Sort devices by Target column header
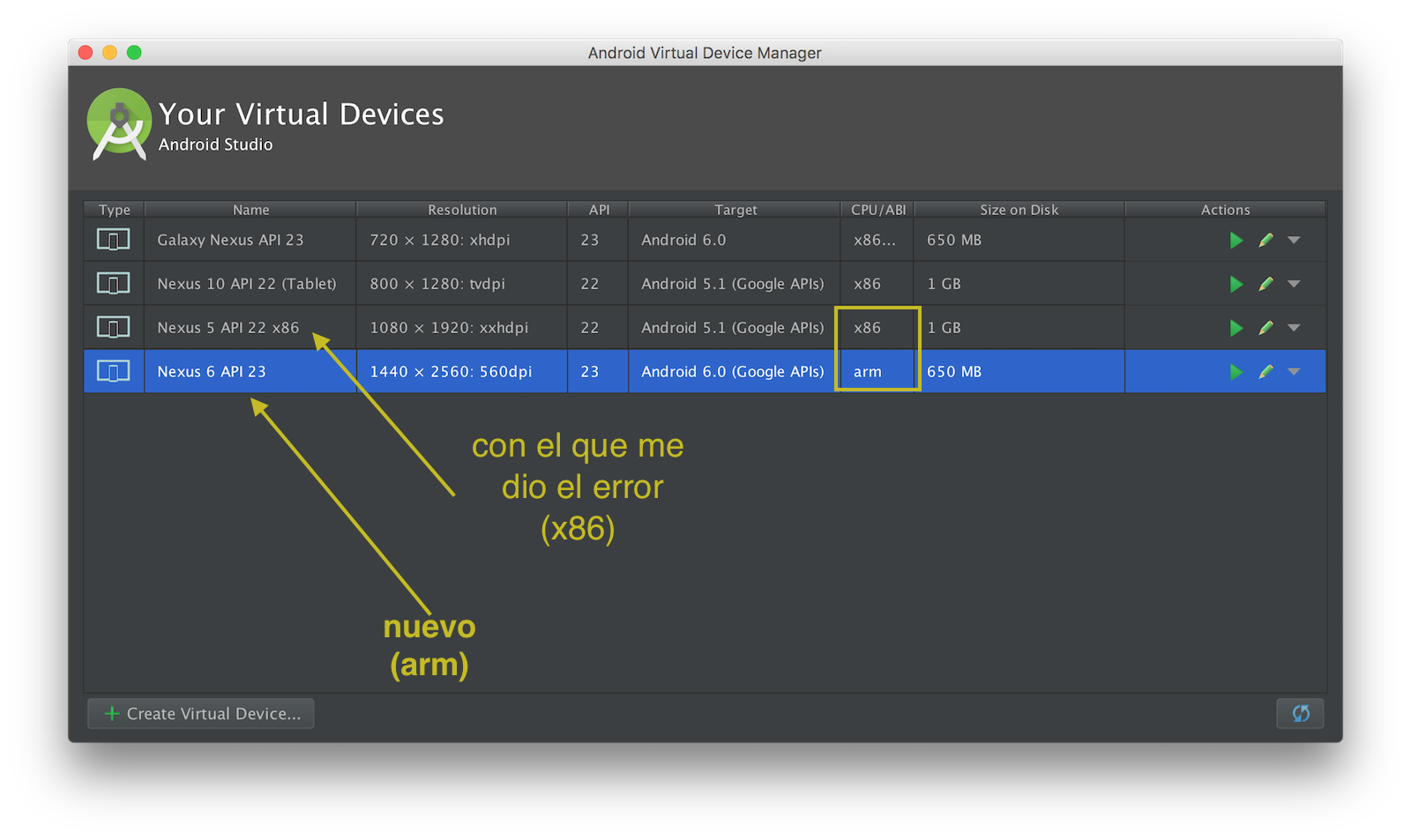Viewport: 1411px width, 840px height. point(735,210)
